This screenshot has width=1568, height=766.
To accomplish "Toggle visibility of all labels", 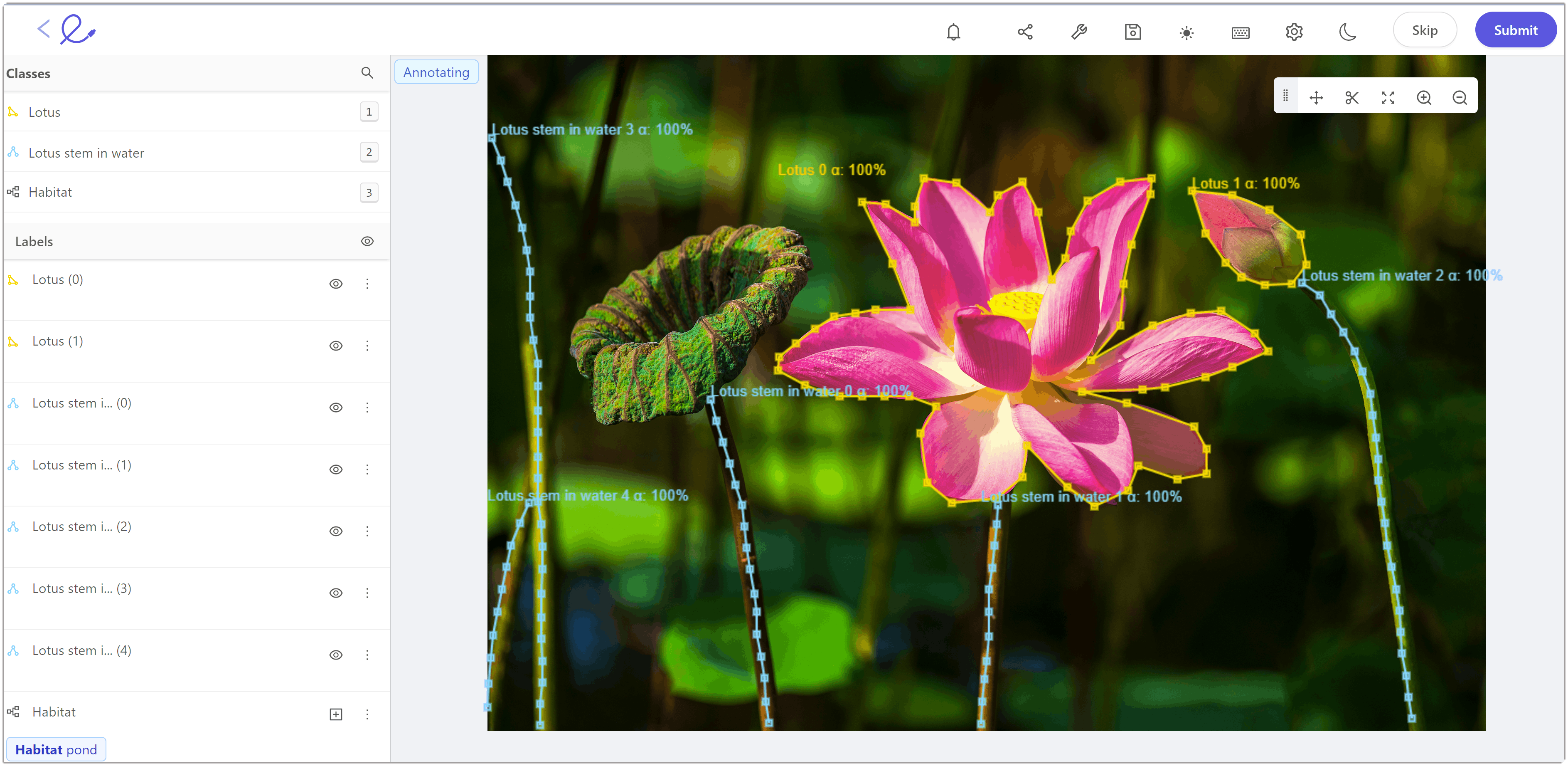I will click(x=367, y=240).
